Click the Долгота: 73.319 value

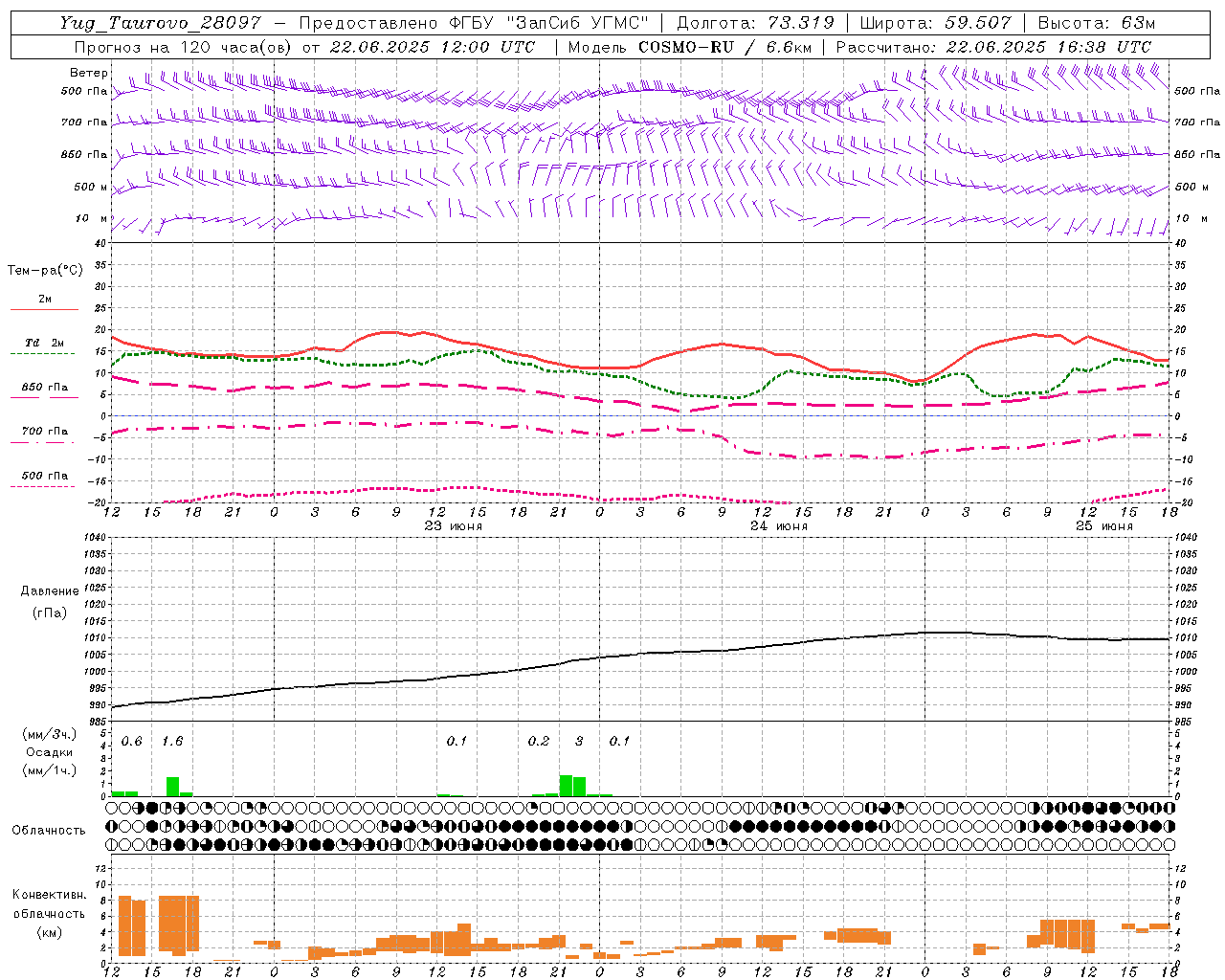(755, 23)
